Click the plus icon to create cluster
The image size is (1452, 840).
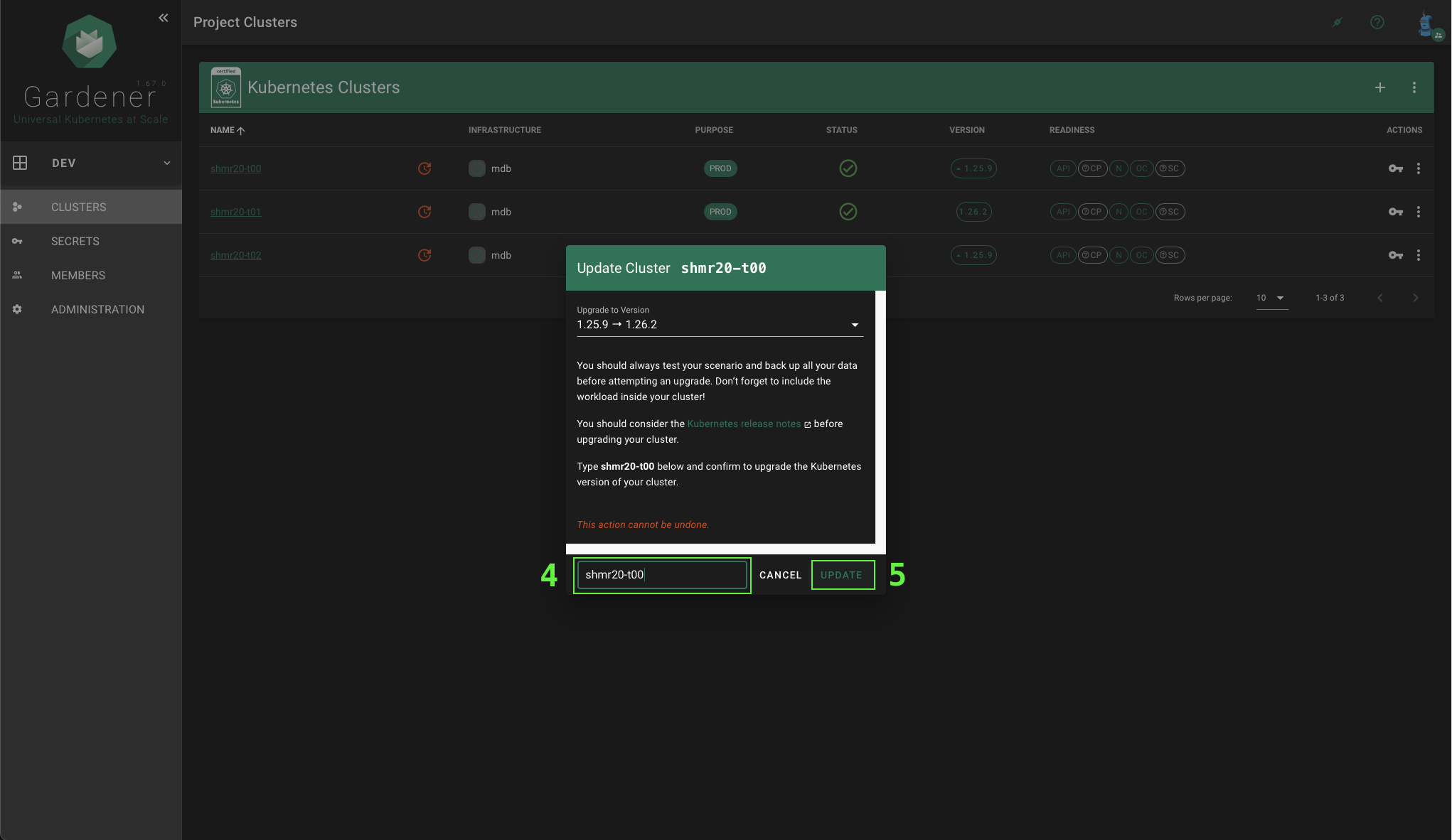coord(1379,87)
